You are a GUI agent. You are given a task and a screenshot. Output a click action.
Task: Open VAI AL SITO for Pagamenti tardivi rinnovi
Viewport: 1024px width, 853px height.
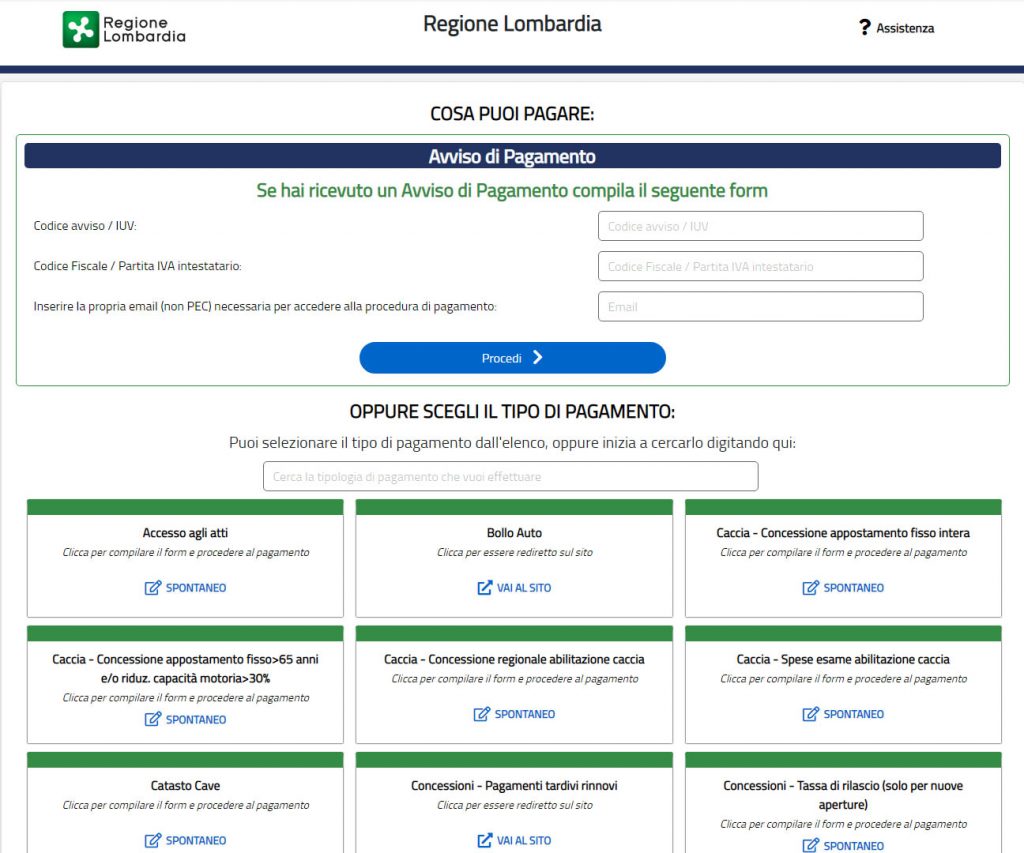(x=524, y=840)
